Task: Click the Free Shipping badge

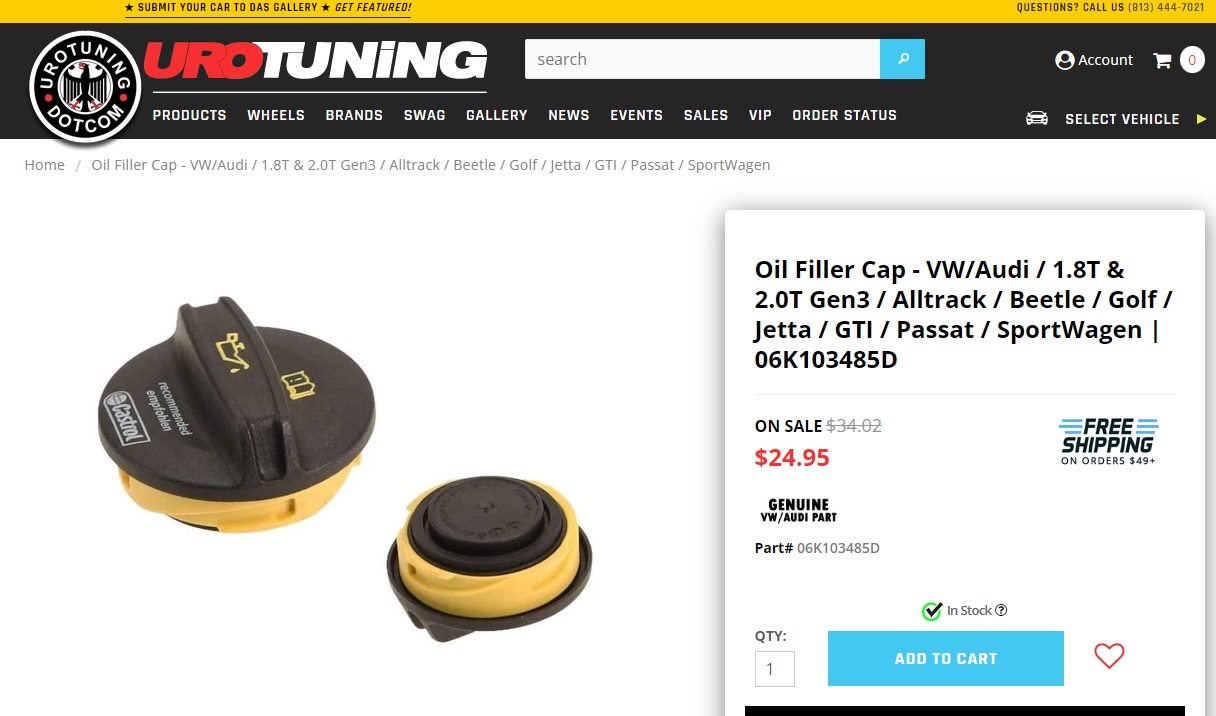Action: [1108, 441]
